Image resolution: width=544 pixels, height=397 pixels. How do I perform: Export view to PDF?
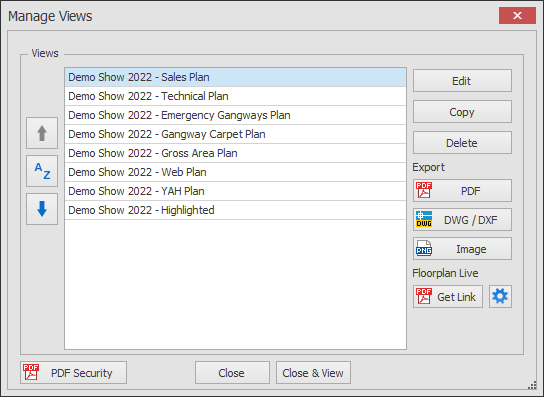[x=462, y=191]
